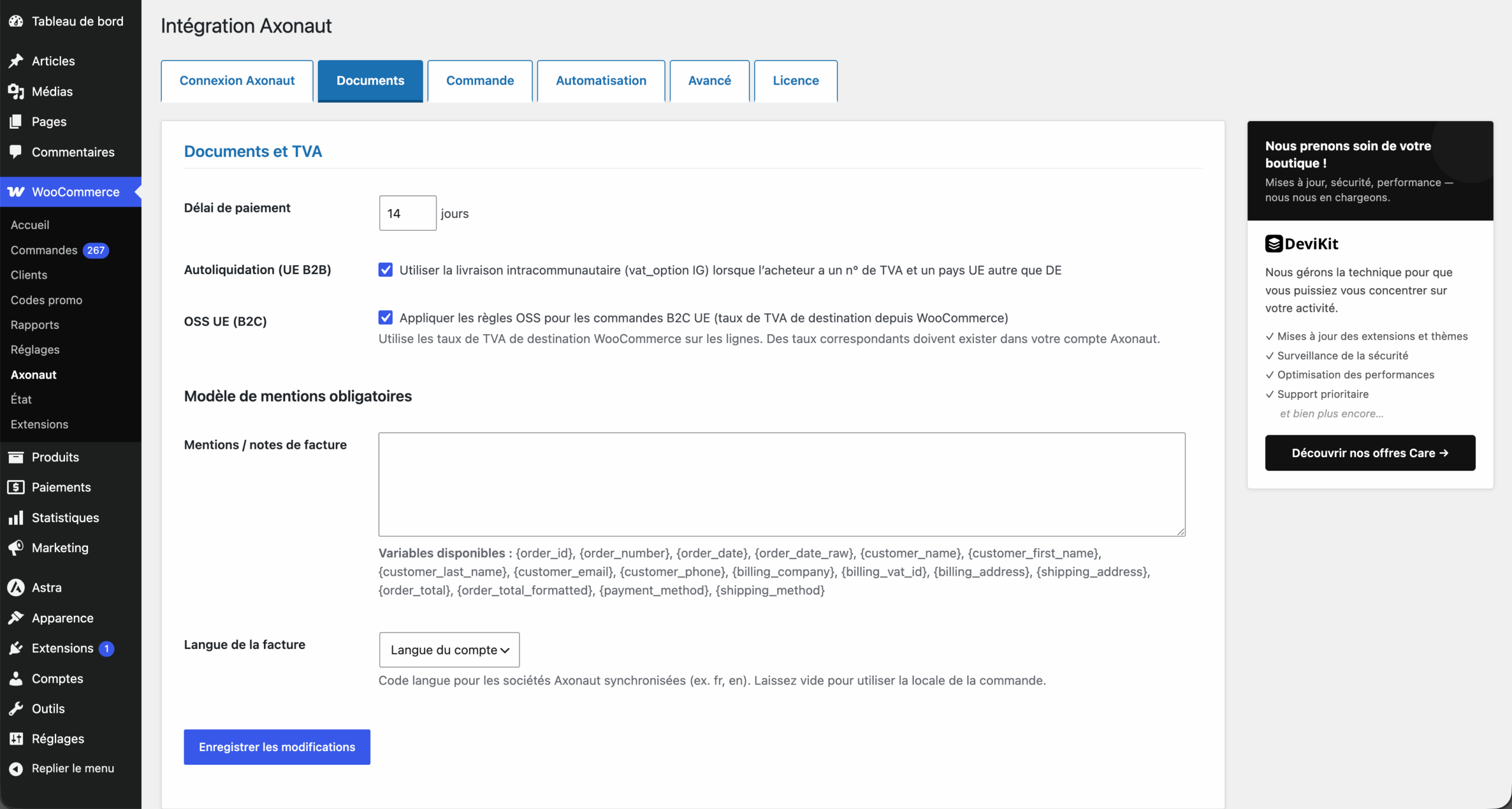Image resolution: width=1512 pixels, height=809 pixels.
Task: Select the Axonaut submenu item
Action: pyautogui.click(x=34, y=374)
